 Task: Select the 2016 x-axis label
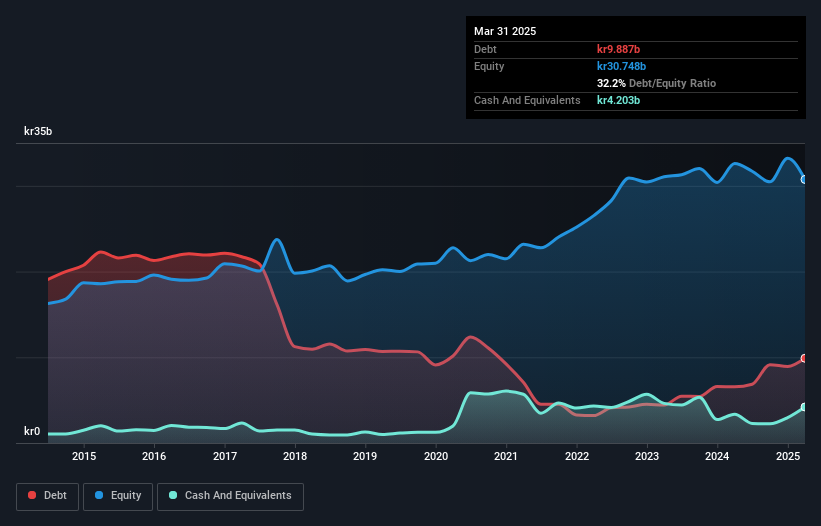click(154, 456)
